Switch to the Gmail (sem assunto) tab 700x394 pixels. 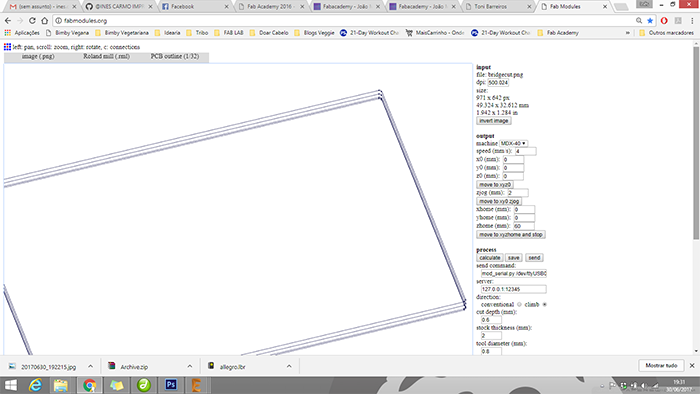point(42,7)
